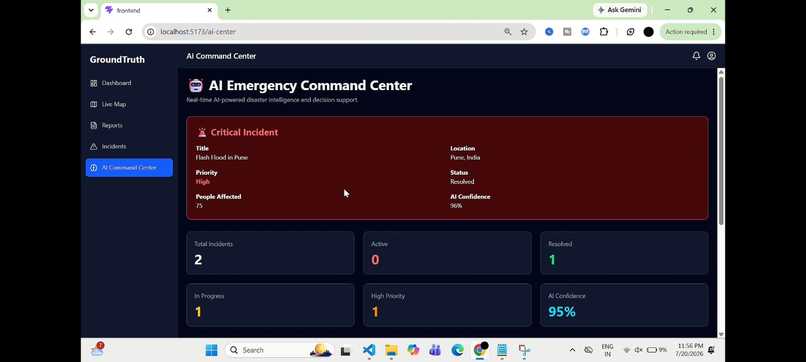Open the Windows Start menu
Viewport: 806px width, 362px height.
point(211,350)
